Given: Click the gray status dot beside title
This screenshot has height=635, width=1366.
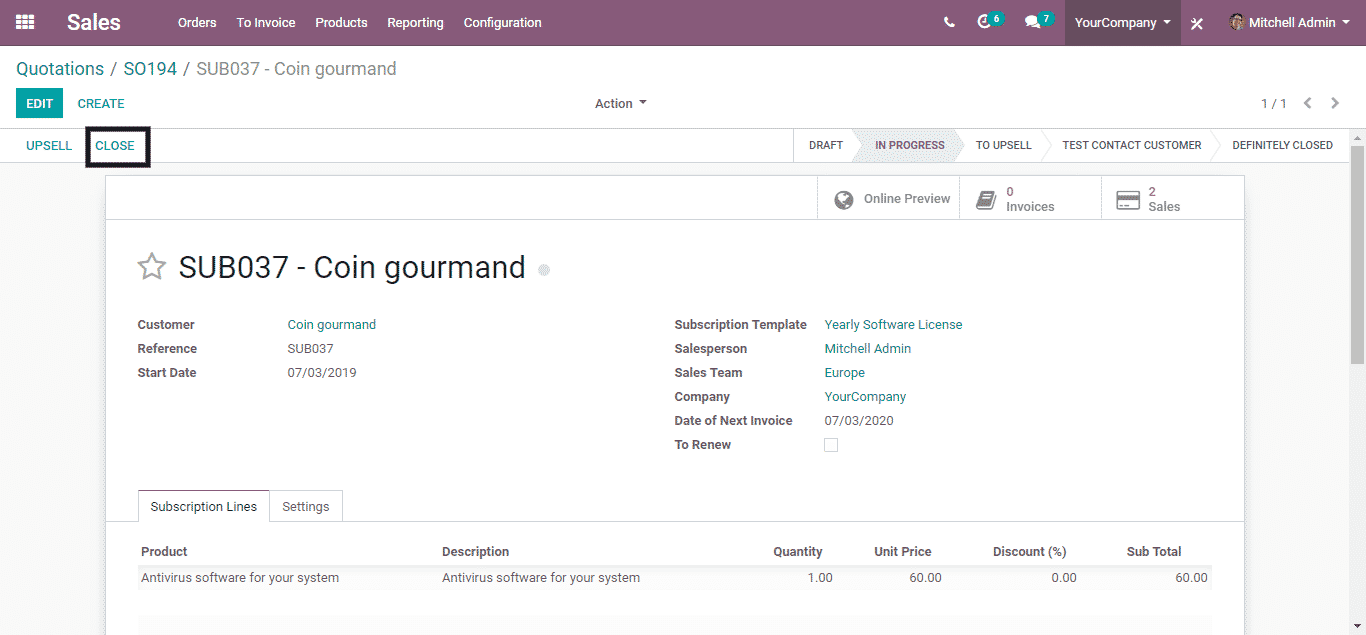Looking at the screenshot, I should [x=544, y=270].
